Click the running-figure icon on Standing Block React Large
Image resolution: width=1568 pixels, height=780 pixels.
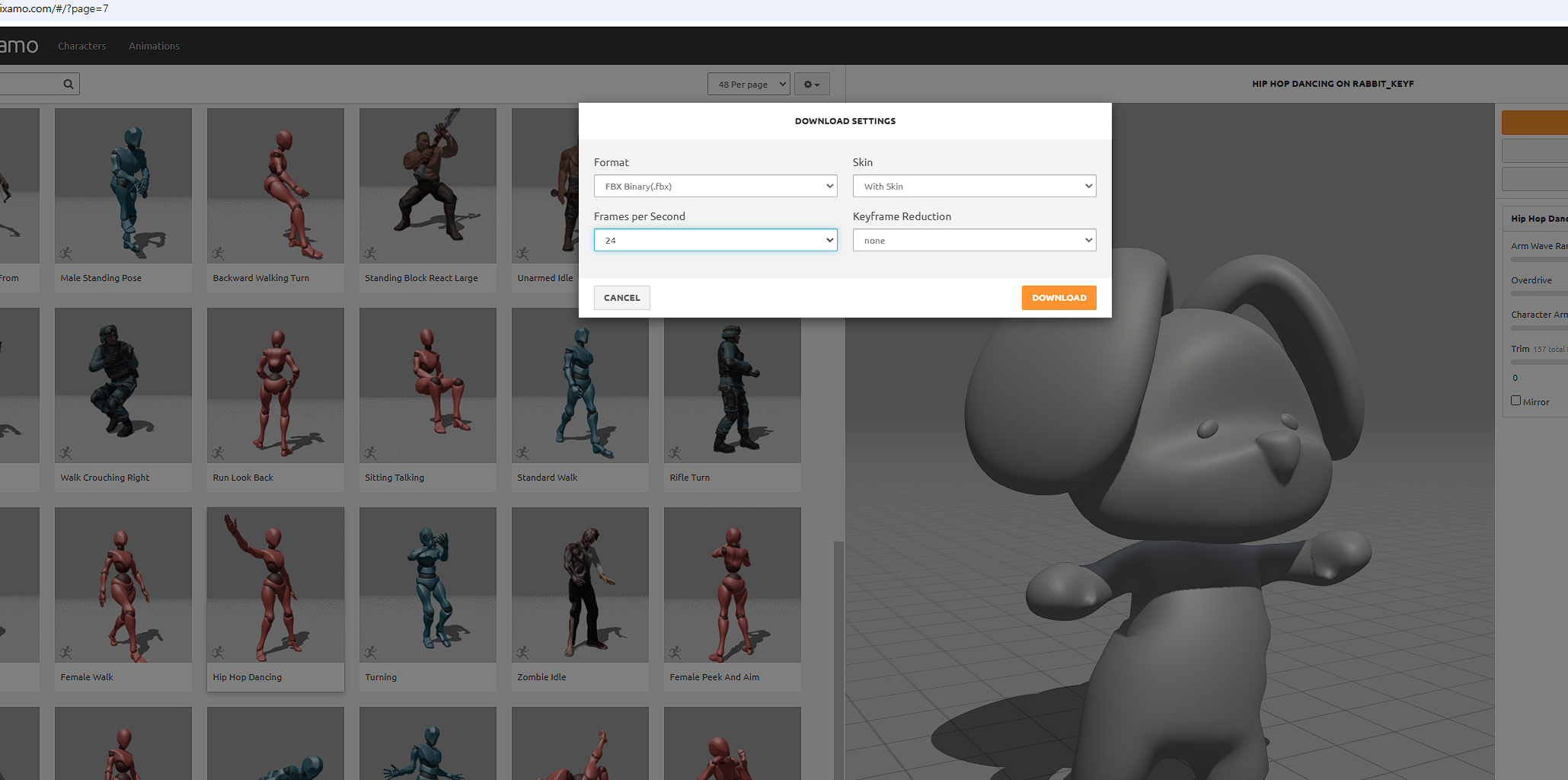[x=371, y=253]
